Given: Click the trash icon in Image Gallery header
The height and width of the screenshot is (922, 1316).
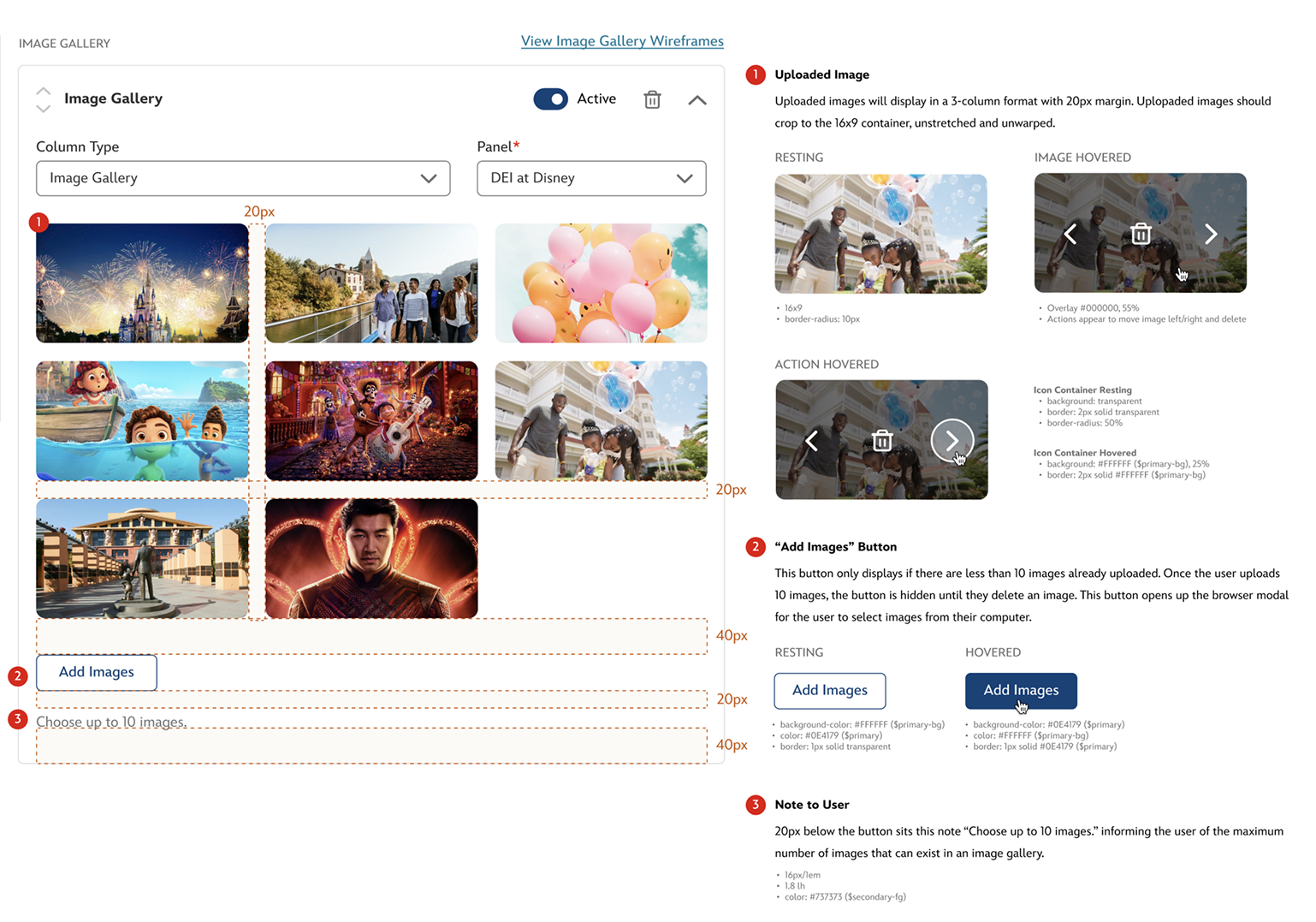Looking at the screenshot, I should click(x=652, y=100).
